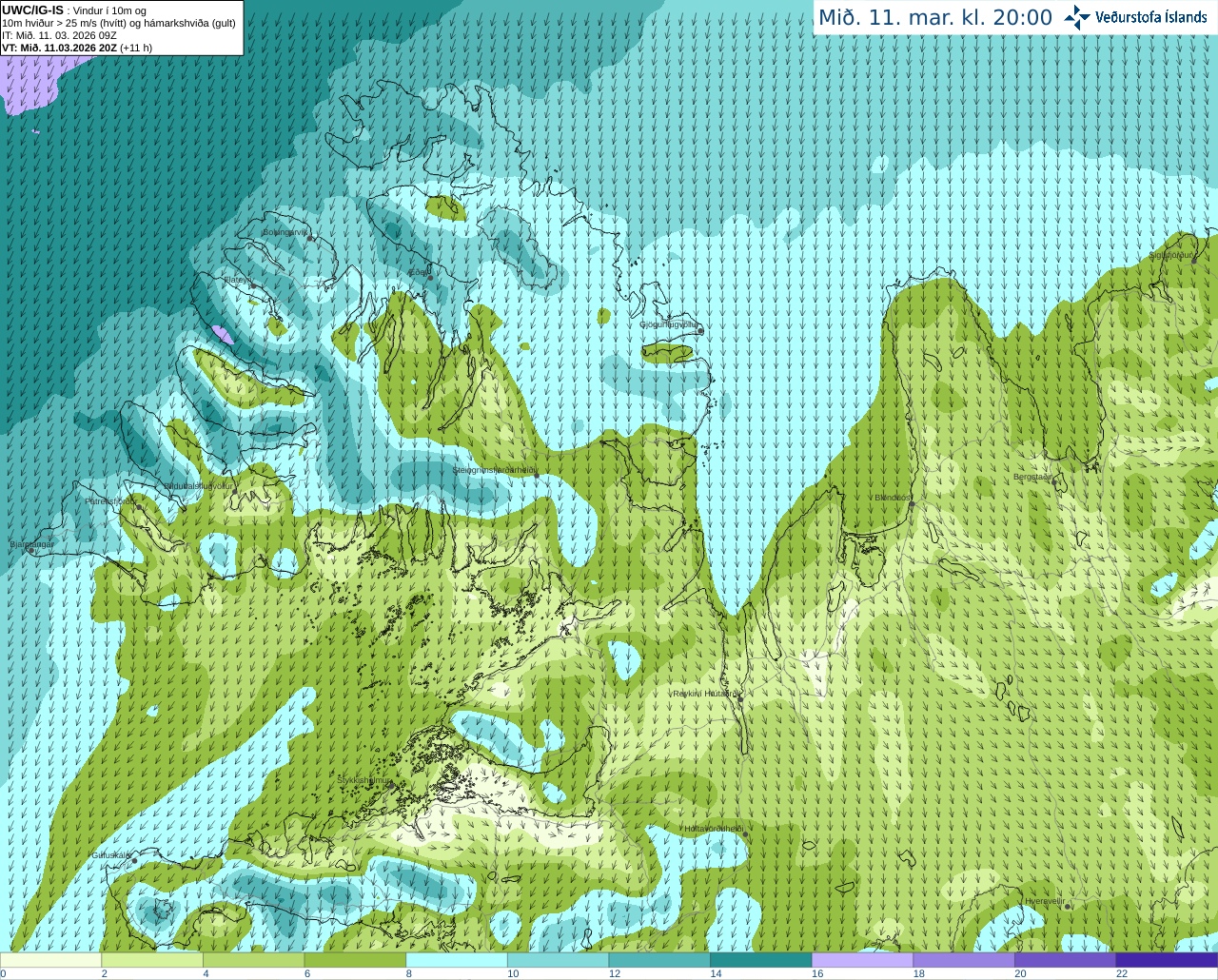This screenshot has width=1218, height=980.
Task: Click the legend value 16
Action: (816, 973)
